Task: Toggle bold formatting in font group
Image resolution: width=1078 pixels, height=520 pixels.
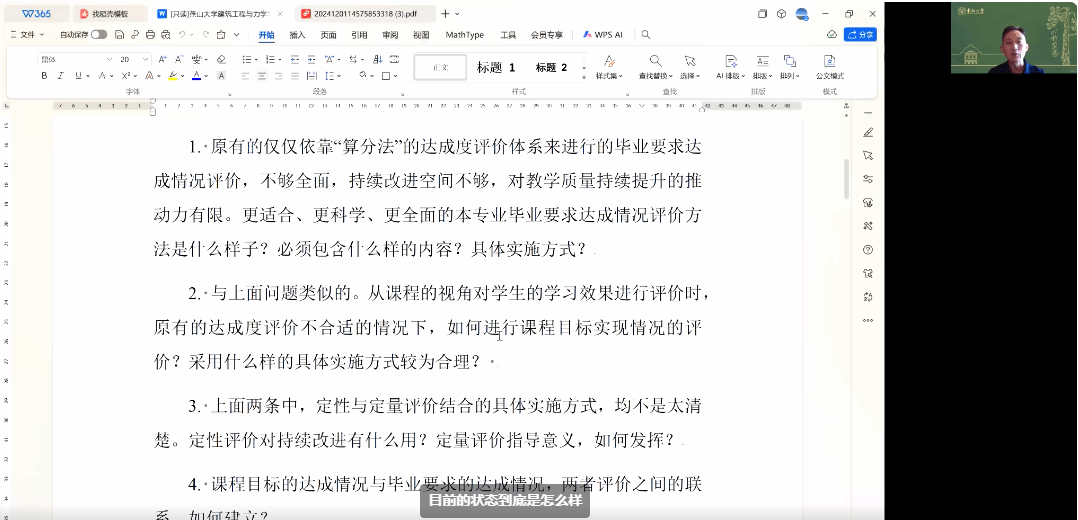Action: [44, 76]
